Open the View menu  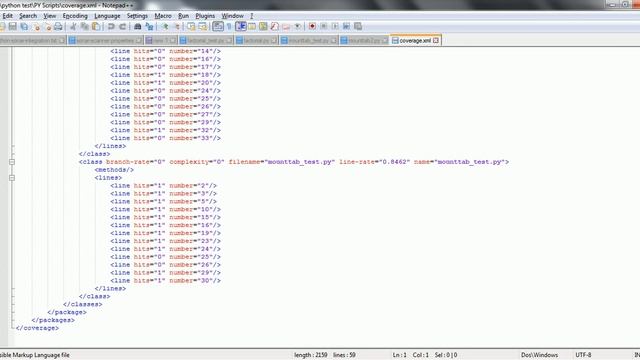point(50,16)
